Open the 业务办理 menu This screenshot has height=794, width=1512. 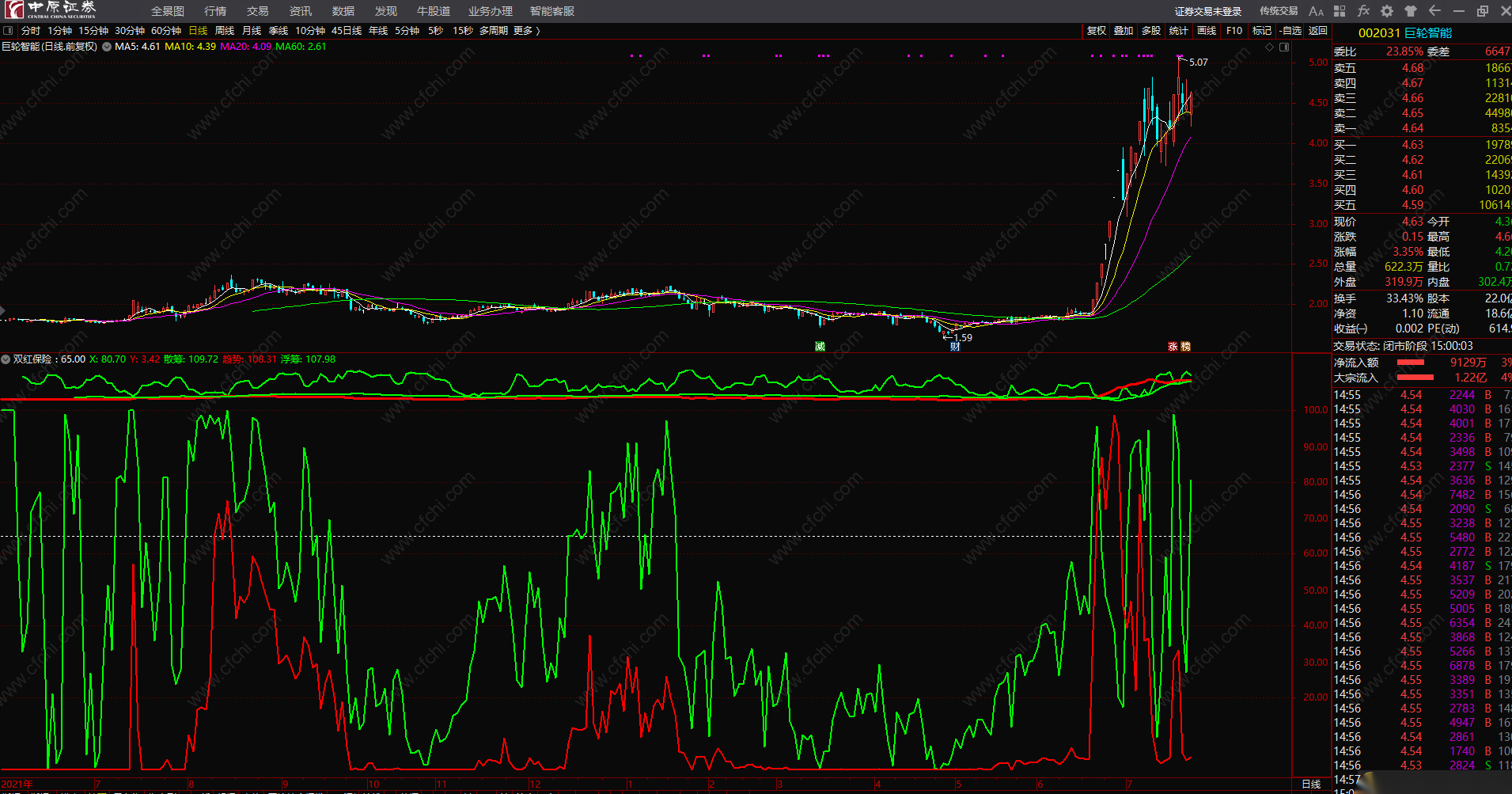491,11
